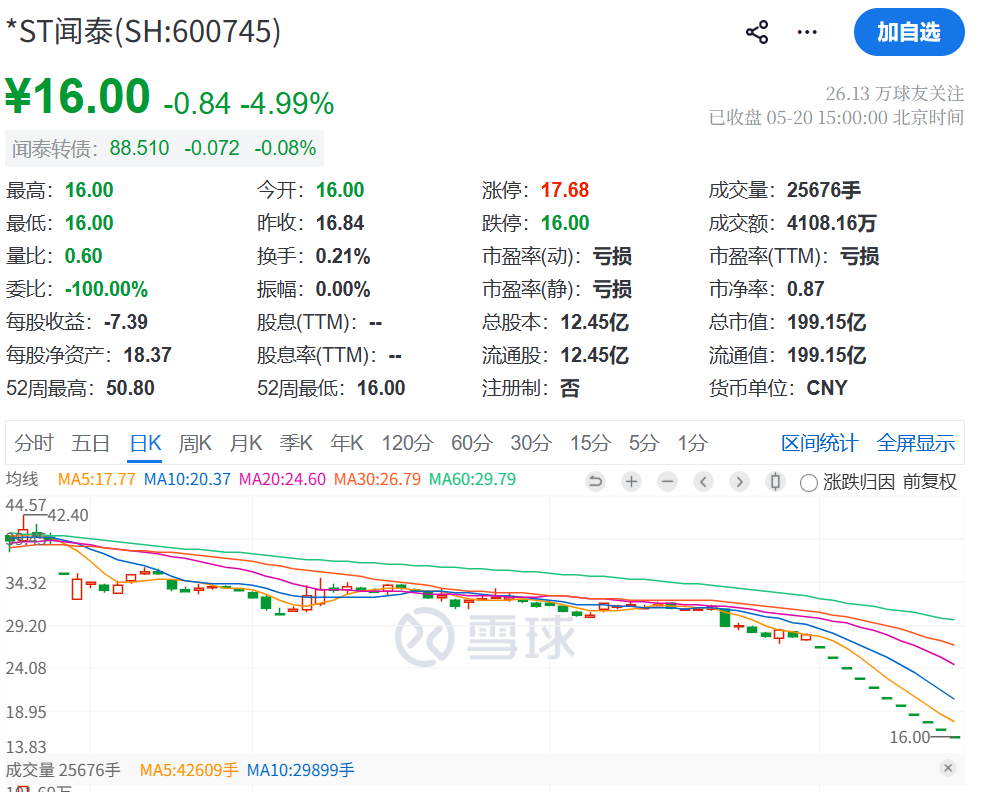
Task: Click the MA30:26.79 moving average label
Action: click(377, 479)
